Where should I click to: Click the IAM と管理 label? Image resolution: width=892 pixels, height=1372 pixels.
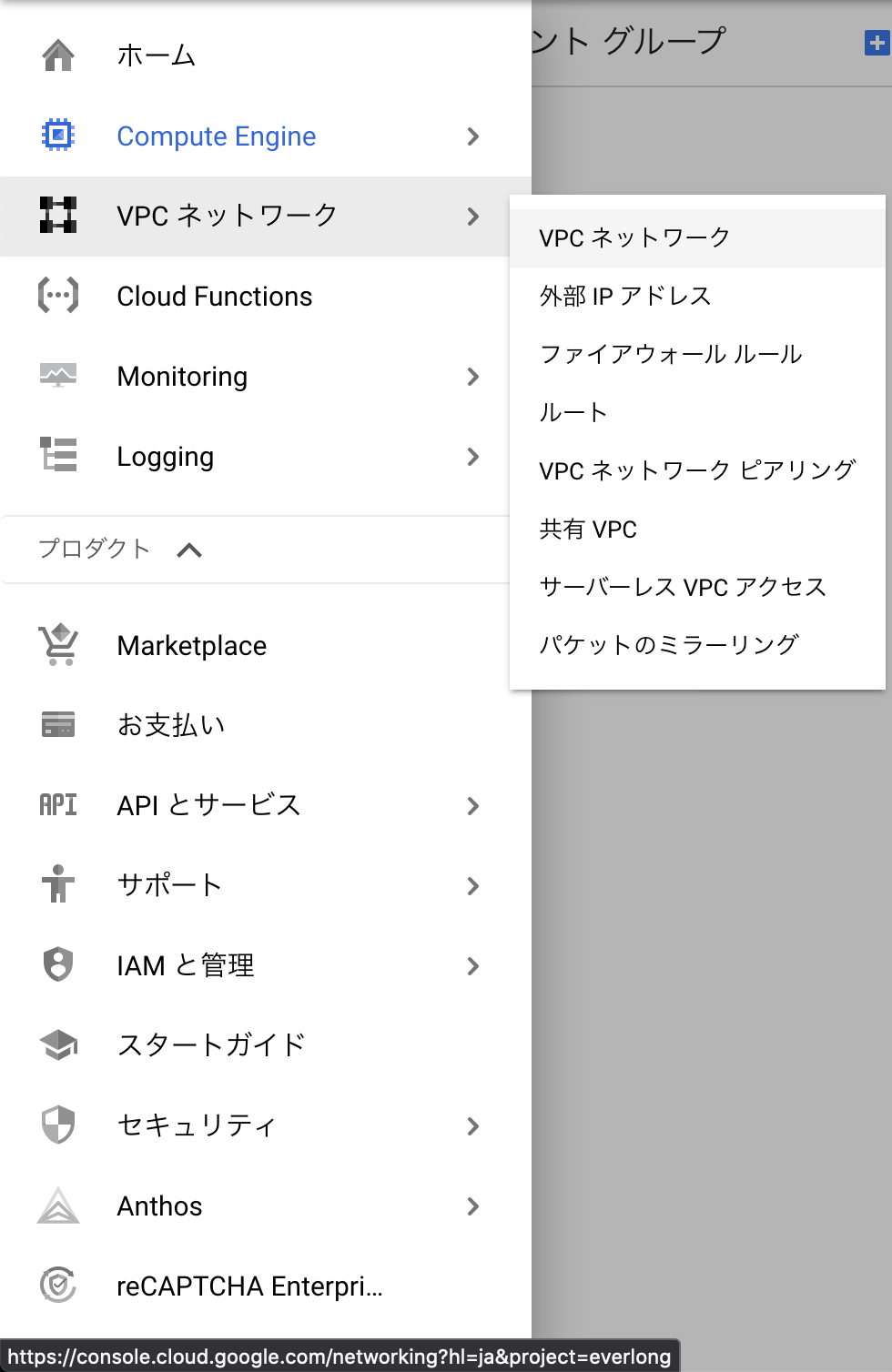coord(187,965)
